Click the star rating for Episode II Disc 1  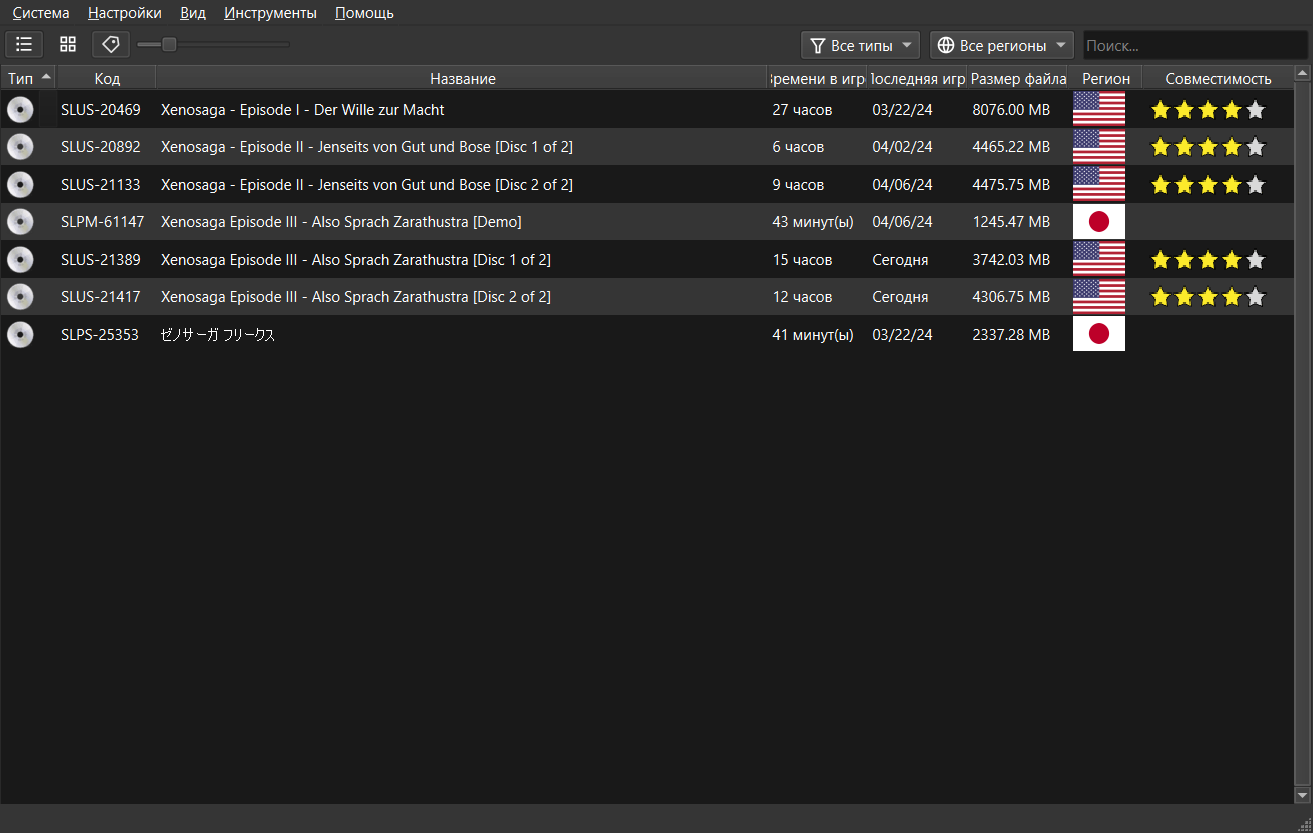pos(1208,147)
